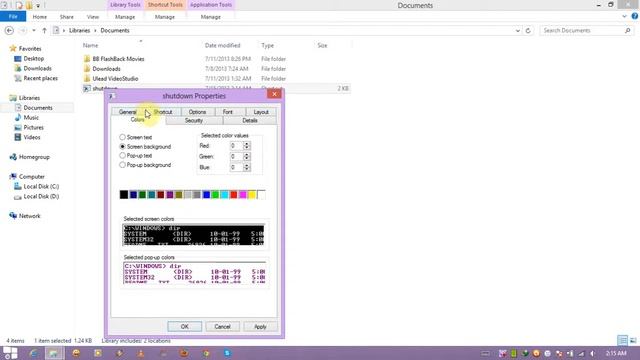Select the Pop-up background radio button
This screenshot has width=640, height=360.
(x=122, y=165)
